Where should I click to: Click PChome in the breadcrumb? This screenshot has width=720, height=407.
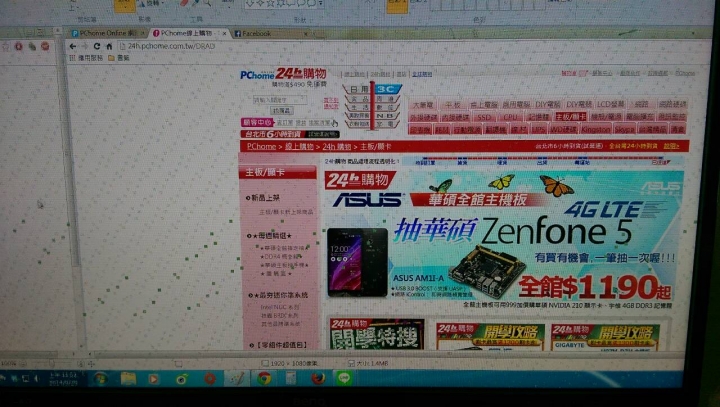[x=261, y=147]
